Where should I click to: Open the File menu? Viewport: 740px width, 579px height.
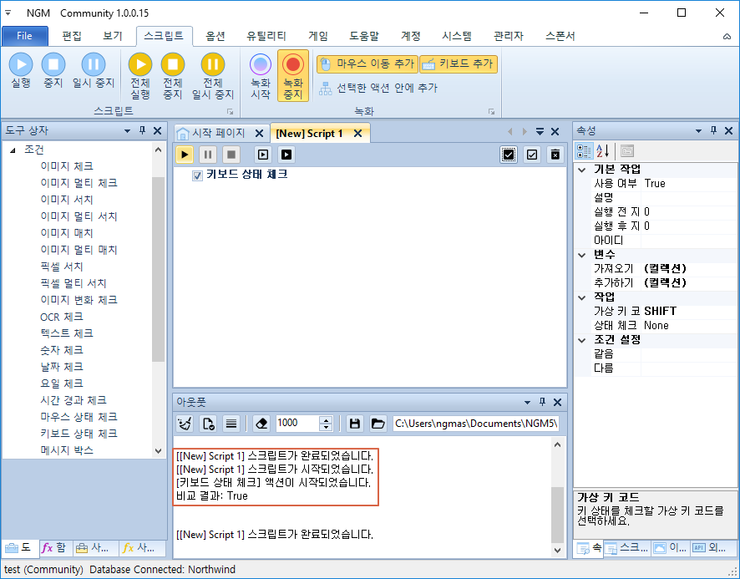pyautogui.click(x=25, y=36)
